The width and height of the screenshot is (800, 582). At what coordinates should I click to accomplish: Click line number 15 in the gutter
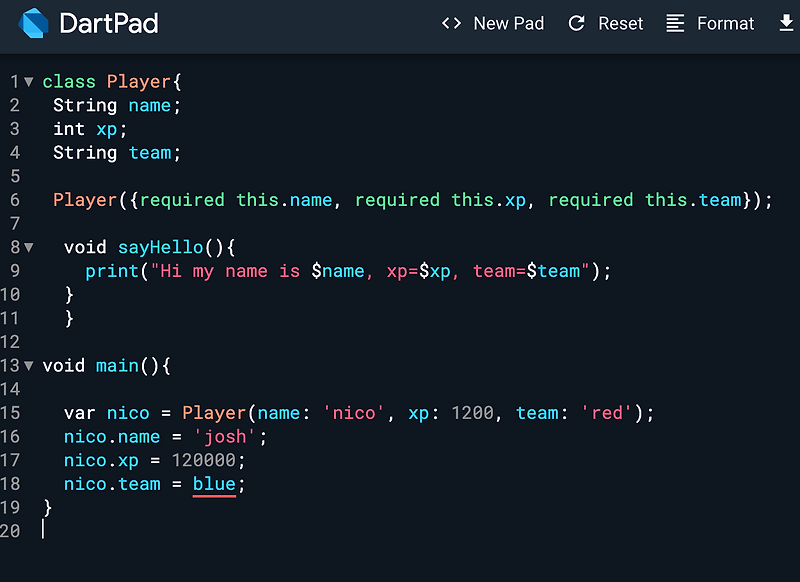[16, 412]
